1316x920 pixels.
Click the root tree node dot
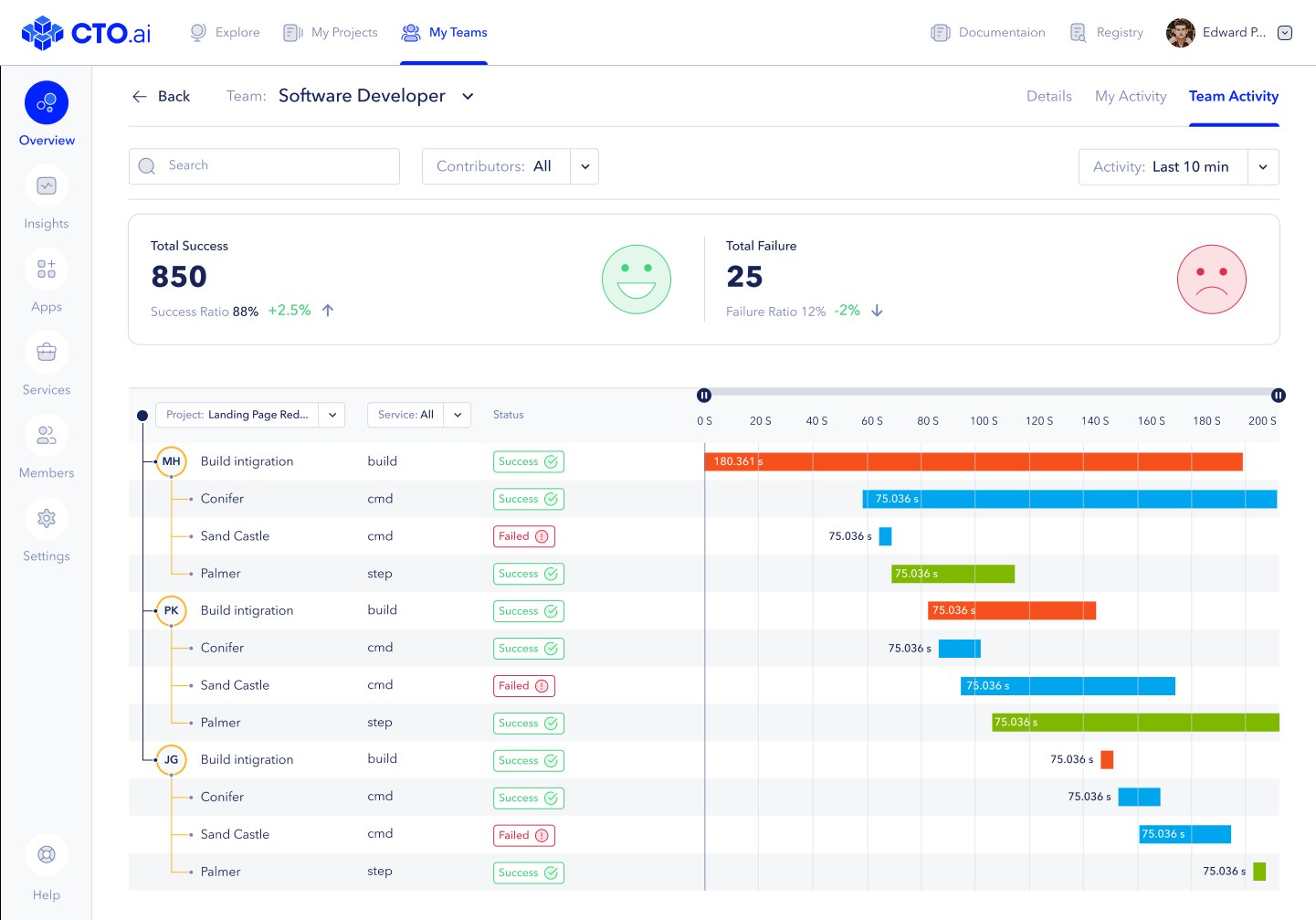tap(142, 416)
